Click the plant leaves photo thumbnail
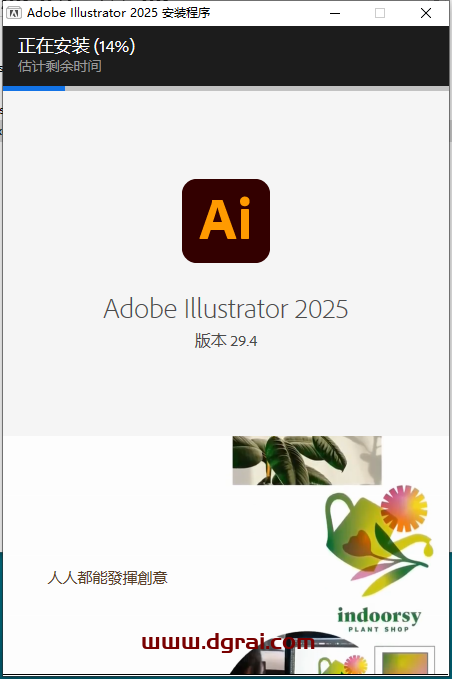Viewport: 452px width, 679px height. point(307,460)
